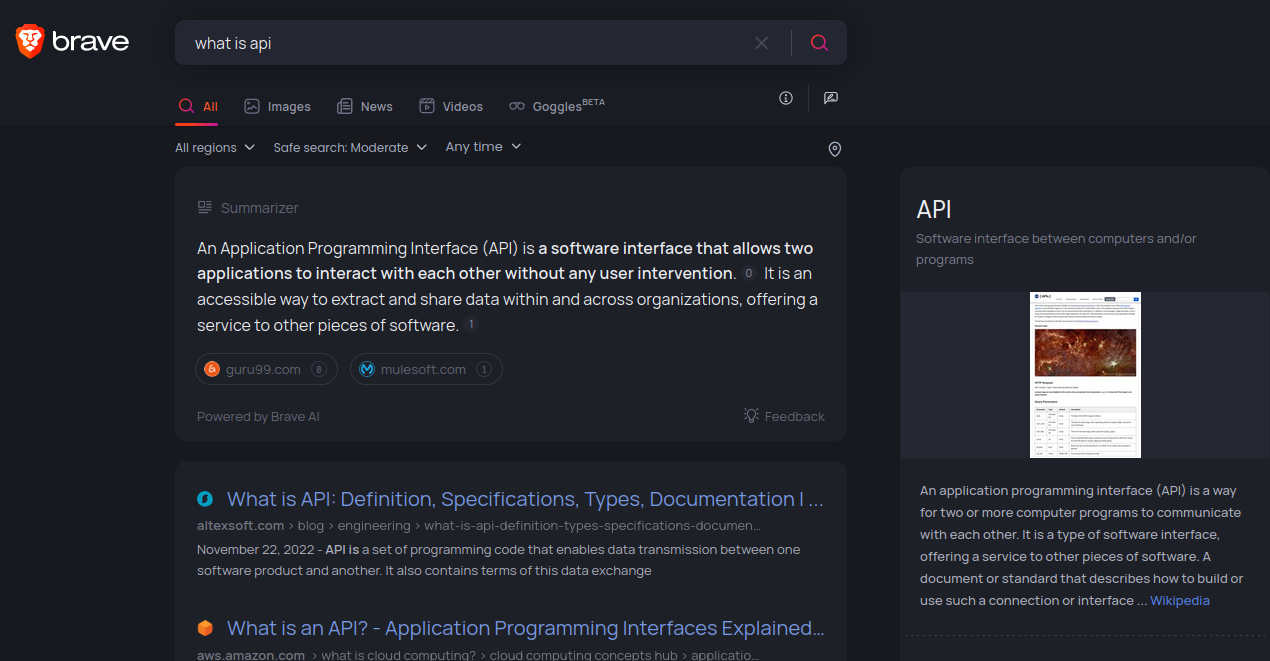Clear the search query with X icon
Screen dimensions: 1270x661
762,43
